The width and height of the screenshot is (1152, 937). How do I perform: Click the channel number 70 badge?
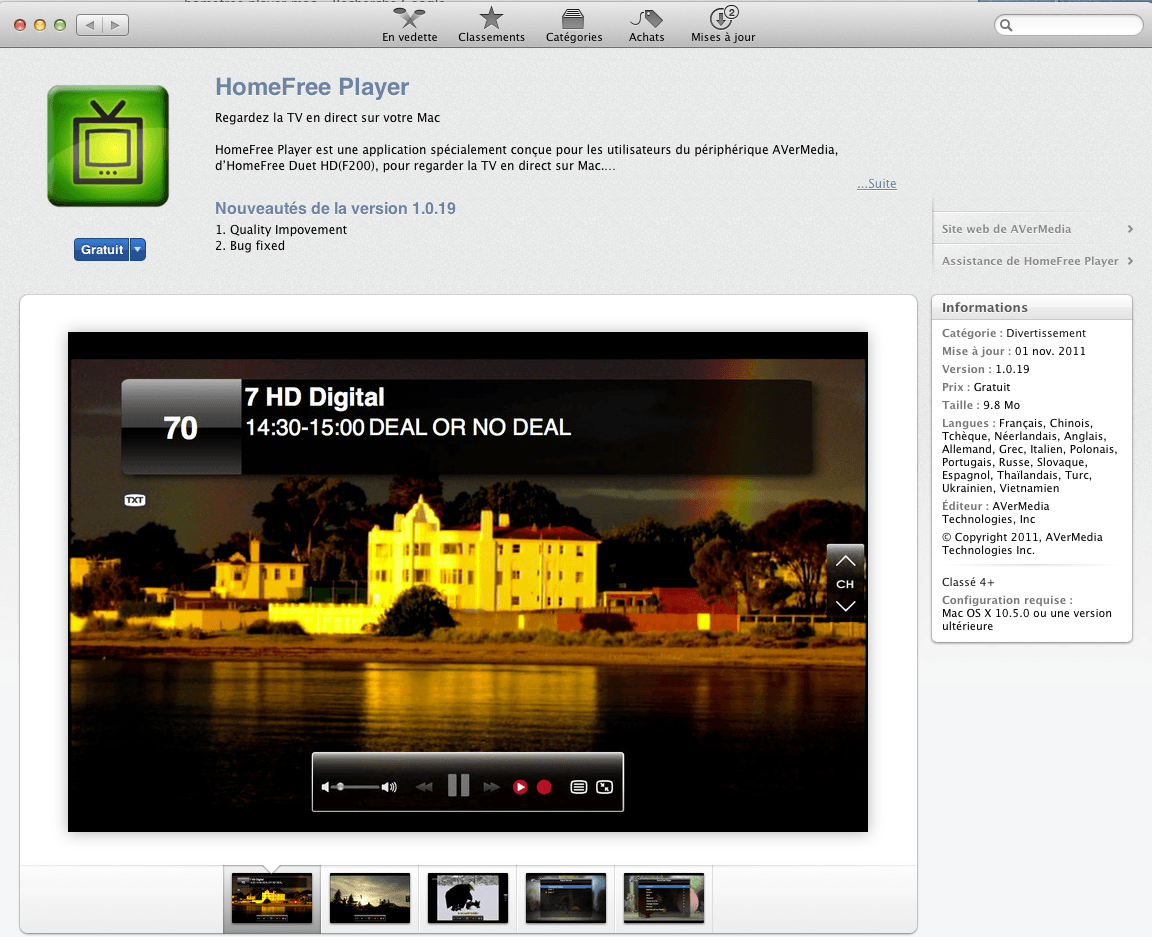pos(181,427)
